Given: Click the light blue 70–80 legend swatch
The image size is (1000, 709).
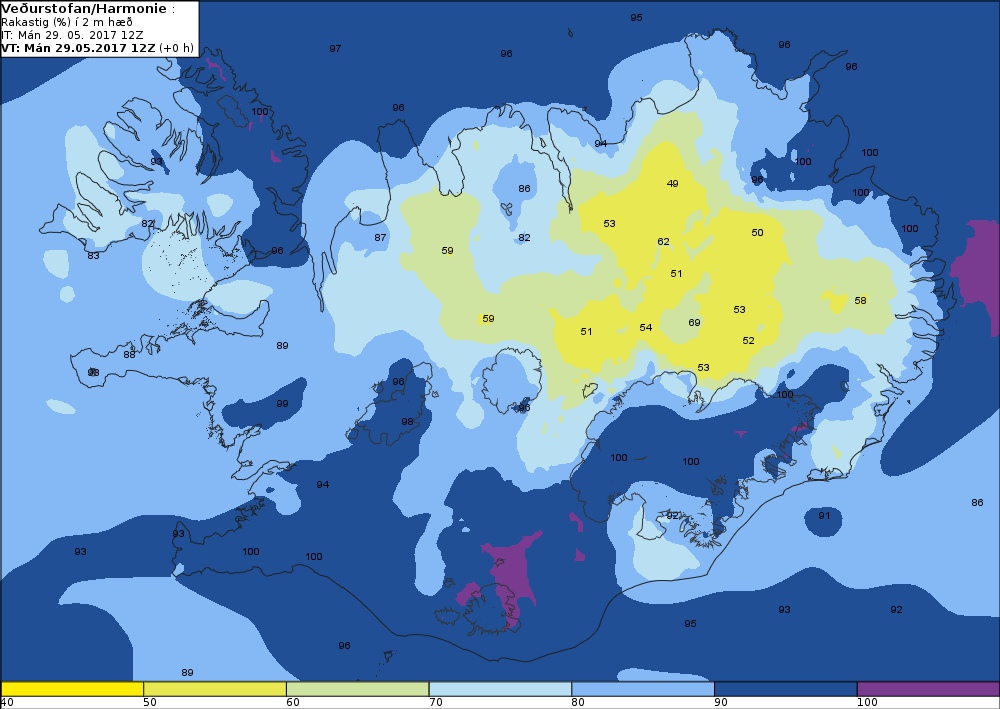Looking at the screenshot, I should coord(501,689).
